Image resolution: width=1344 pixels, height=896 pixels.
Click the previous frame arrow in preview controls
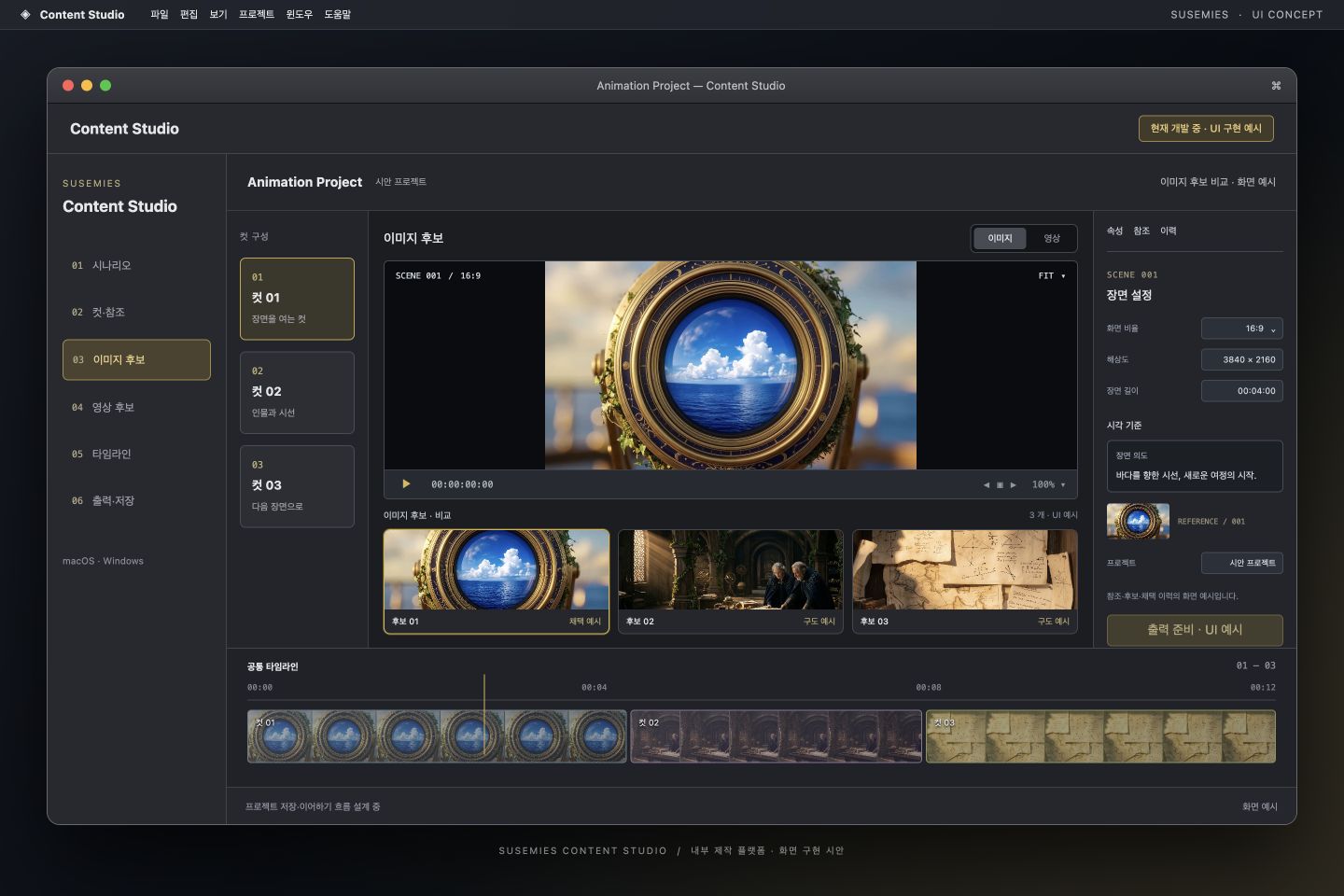987,485
